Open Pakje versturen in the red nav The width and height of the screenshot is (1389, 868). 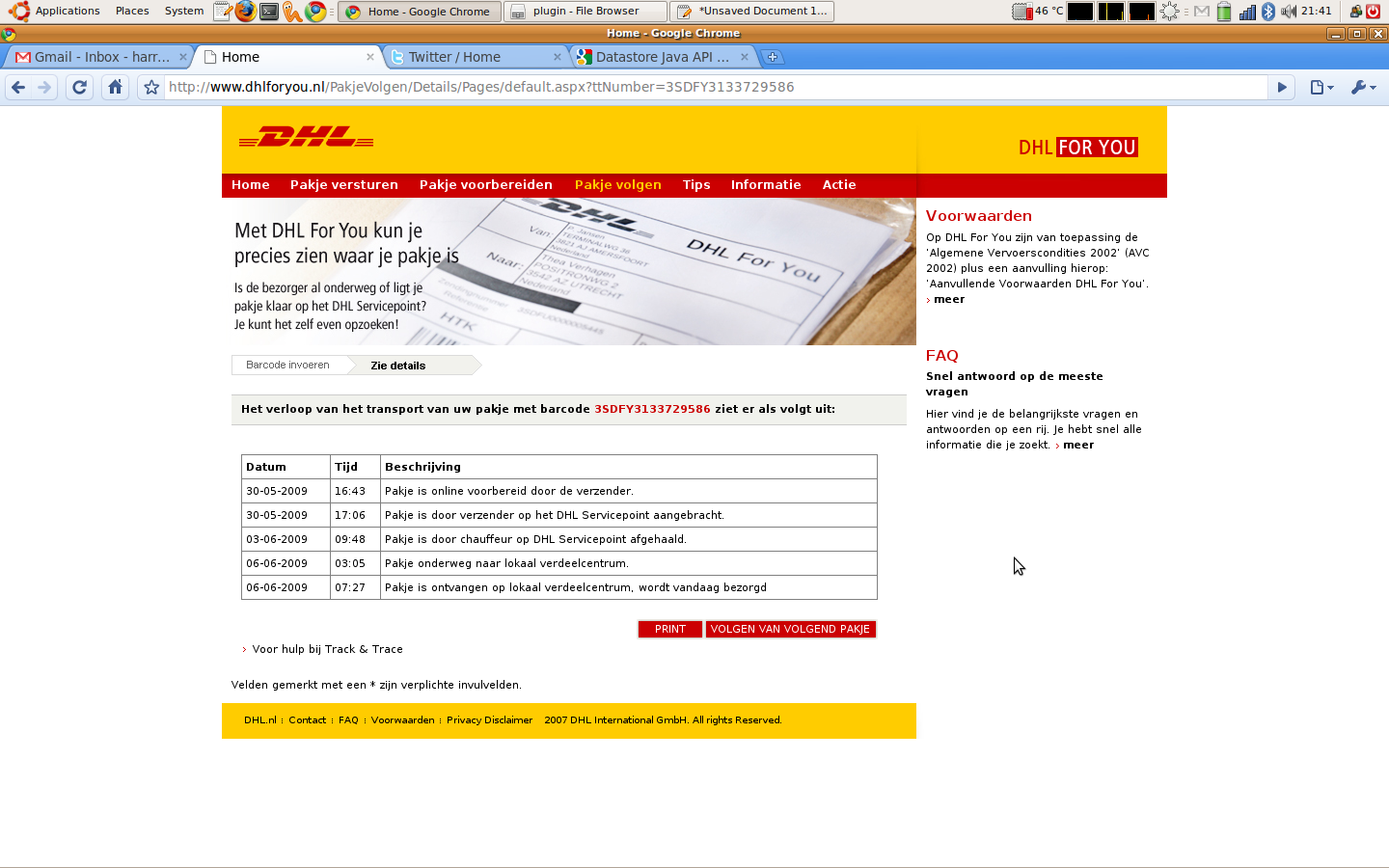pyautogui.click(x=344, y=185)
